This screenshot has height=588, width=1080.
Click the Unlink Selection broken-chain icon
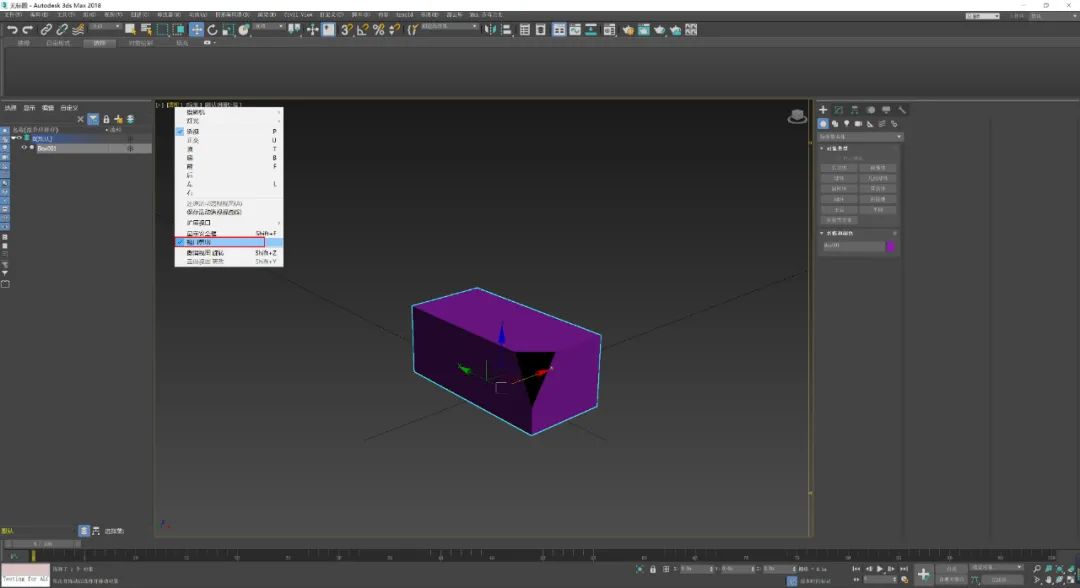click(x=62, y=30)
